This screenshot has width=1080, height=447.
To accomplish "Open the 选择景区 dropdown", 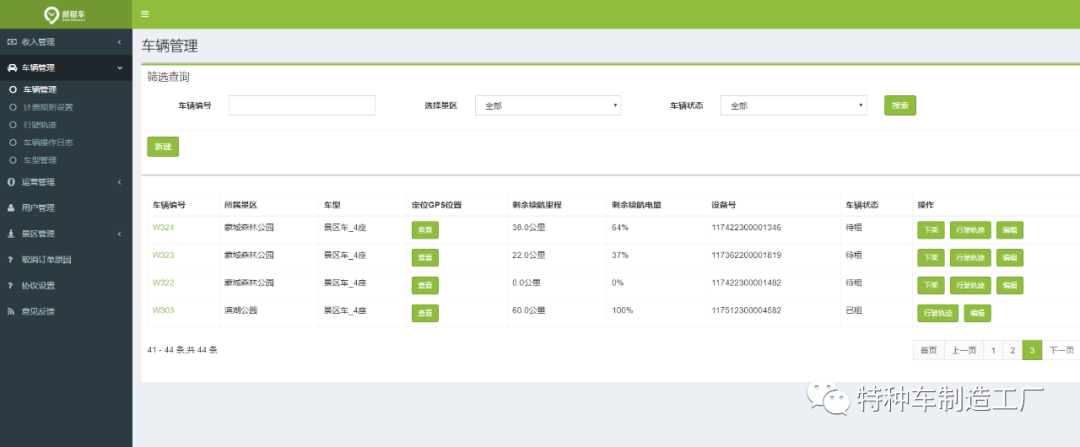I will point(548,105).
